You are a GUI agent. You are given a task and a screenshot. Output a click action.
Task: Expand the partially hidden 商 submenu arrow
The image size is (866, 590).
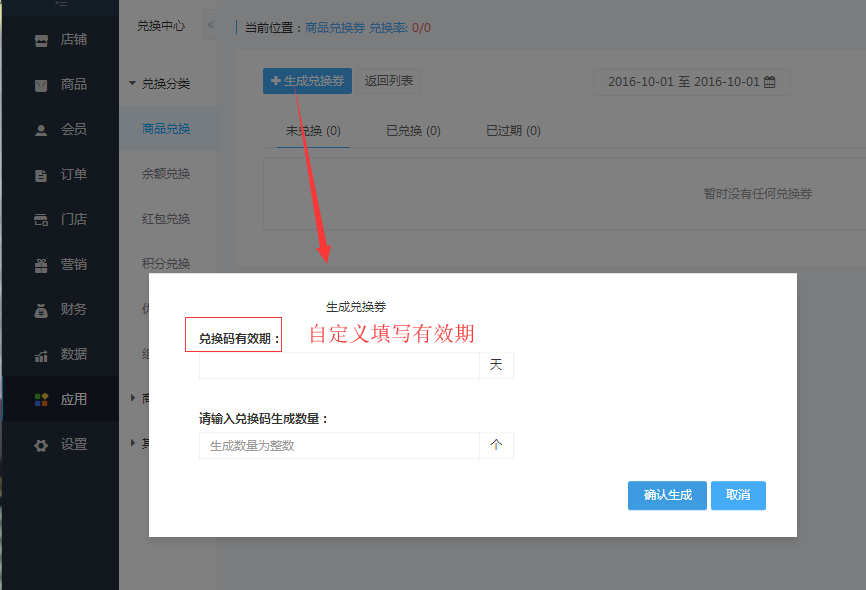(133, 398)
